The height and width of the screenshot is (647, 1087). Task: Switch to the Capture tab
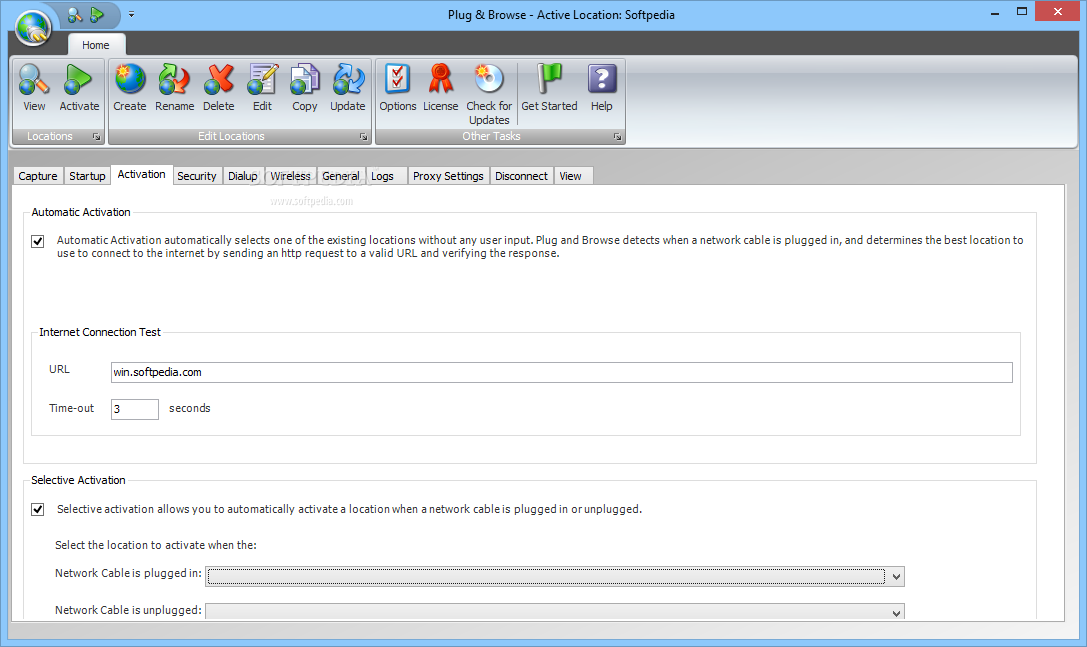38,176
